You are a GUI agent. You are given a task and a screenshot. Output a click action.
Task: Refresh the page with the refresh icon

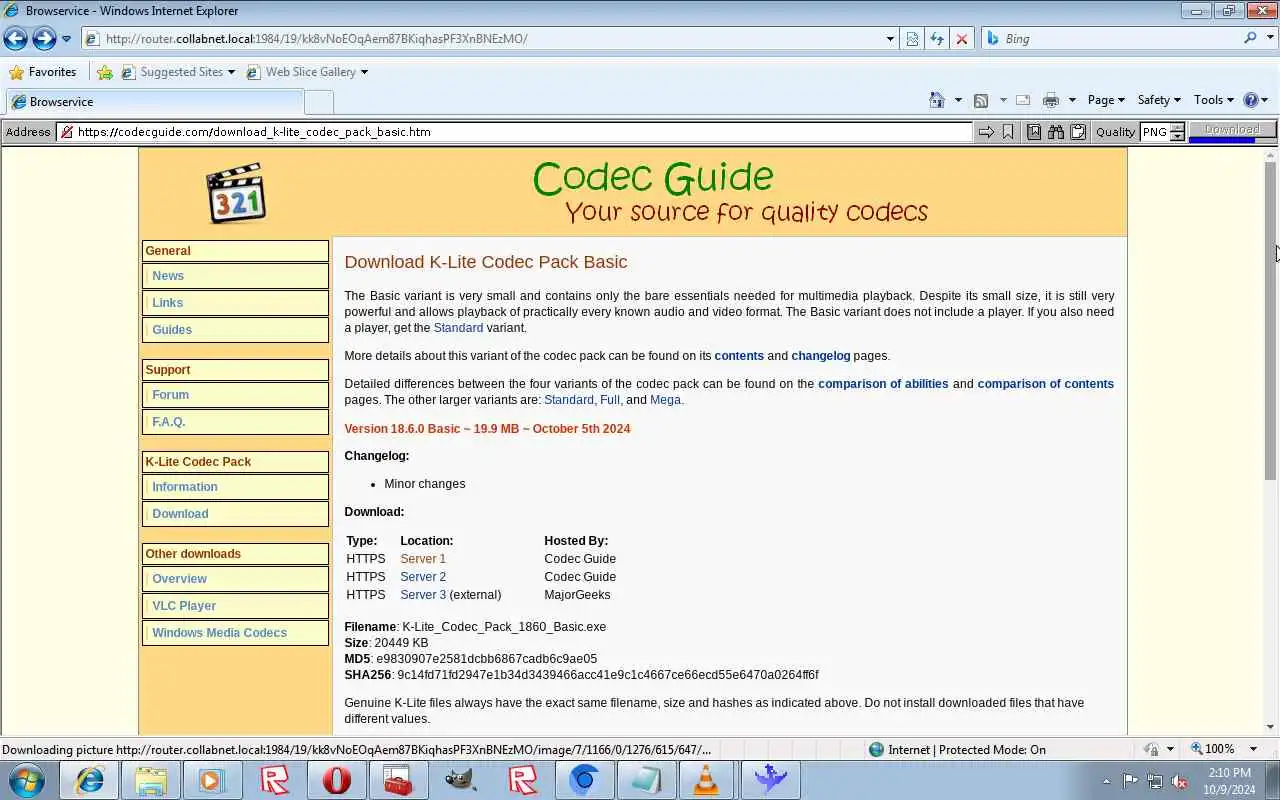pos(937,39)
